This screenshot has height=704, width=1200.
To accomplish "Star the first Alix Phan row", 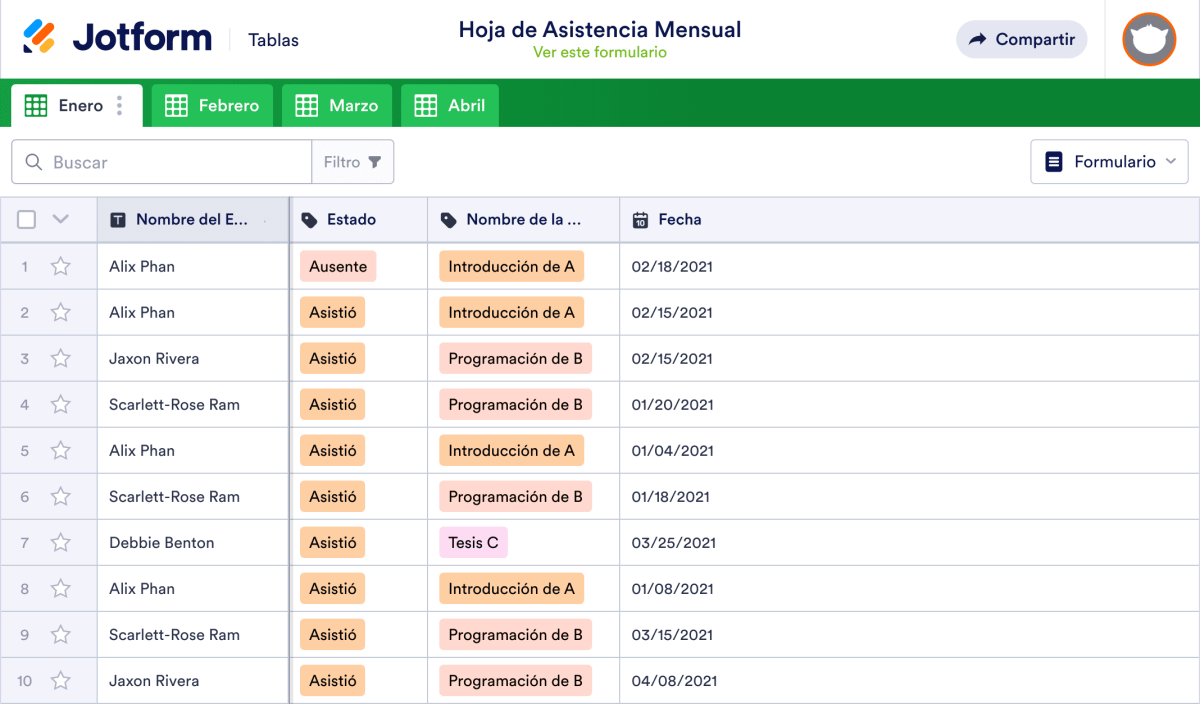I will [60, 266].
